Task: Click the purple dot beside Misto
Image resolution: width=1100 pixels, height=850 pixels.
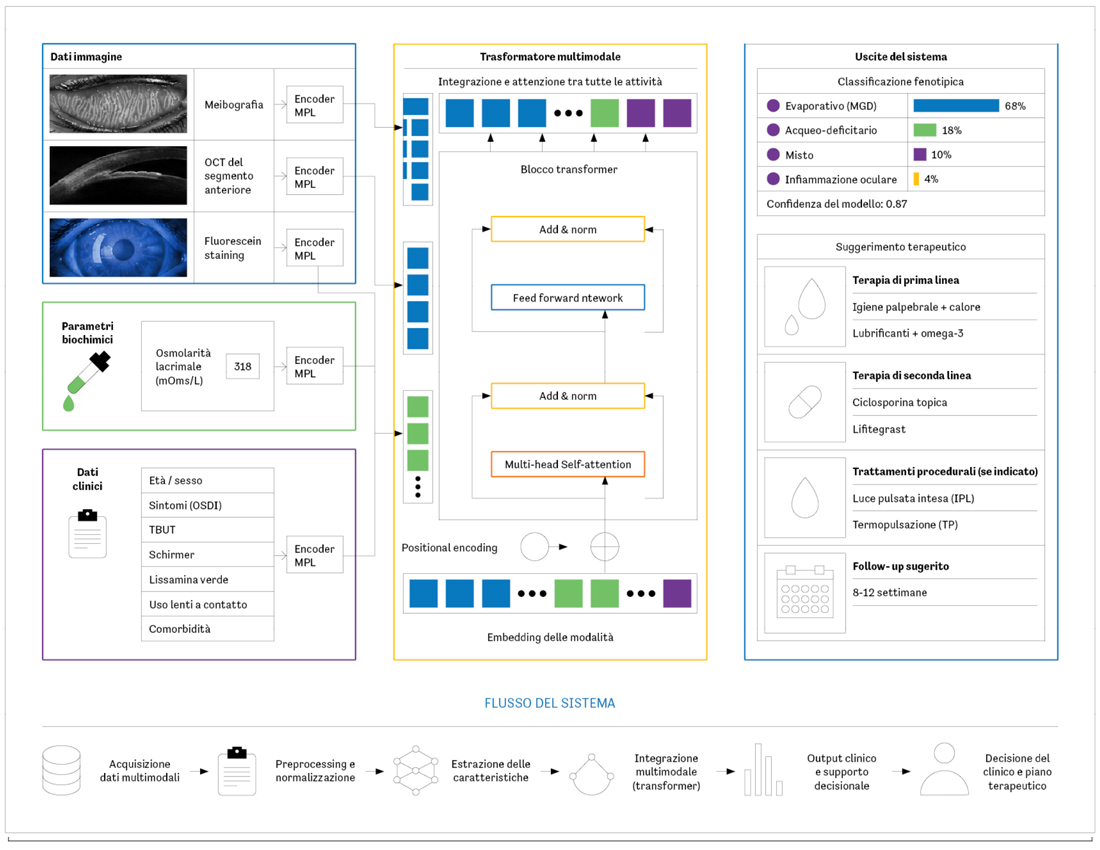Action: 773,154
